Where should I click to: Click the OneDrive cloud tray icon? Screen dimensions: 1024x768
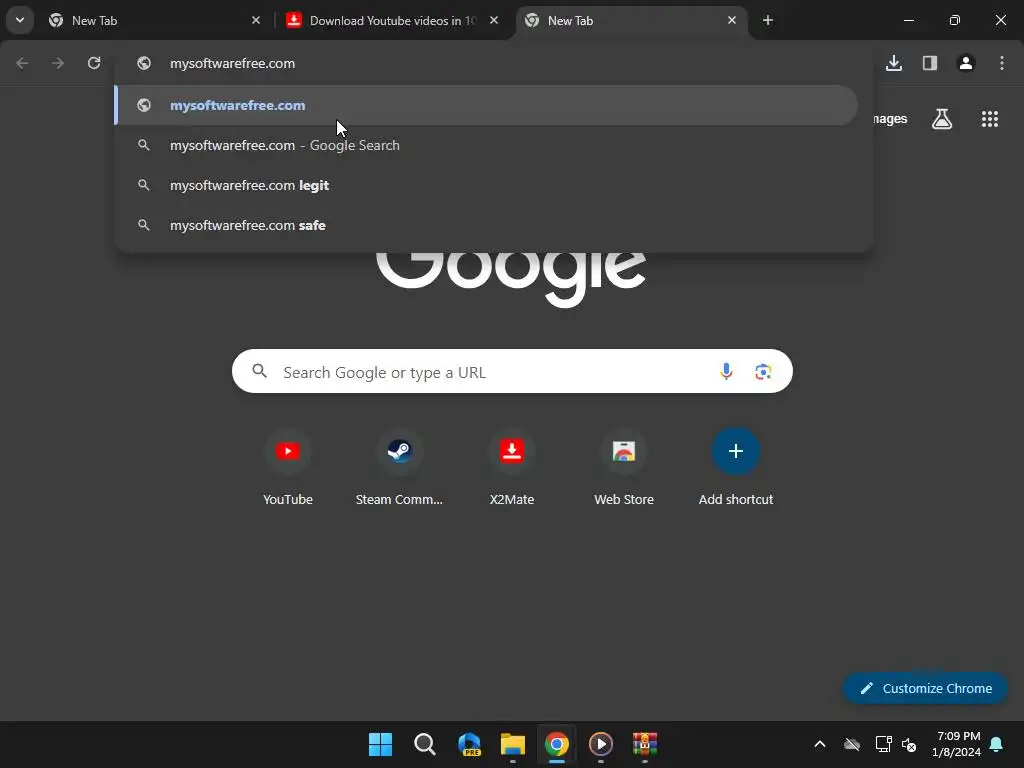[x=852, y=744]
